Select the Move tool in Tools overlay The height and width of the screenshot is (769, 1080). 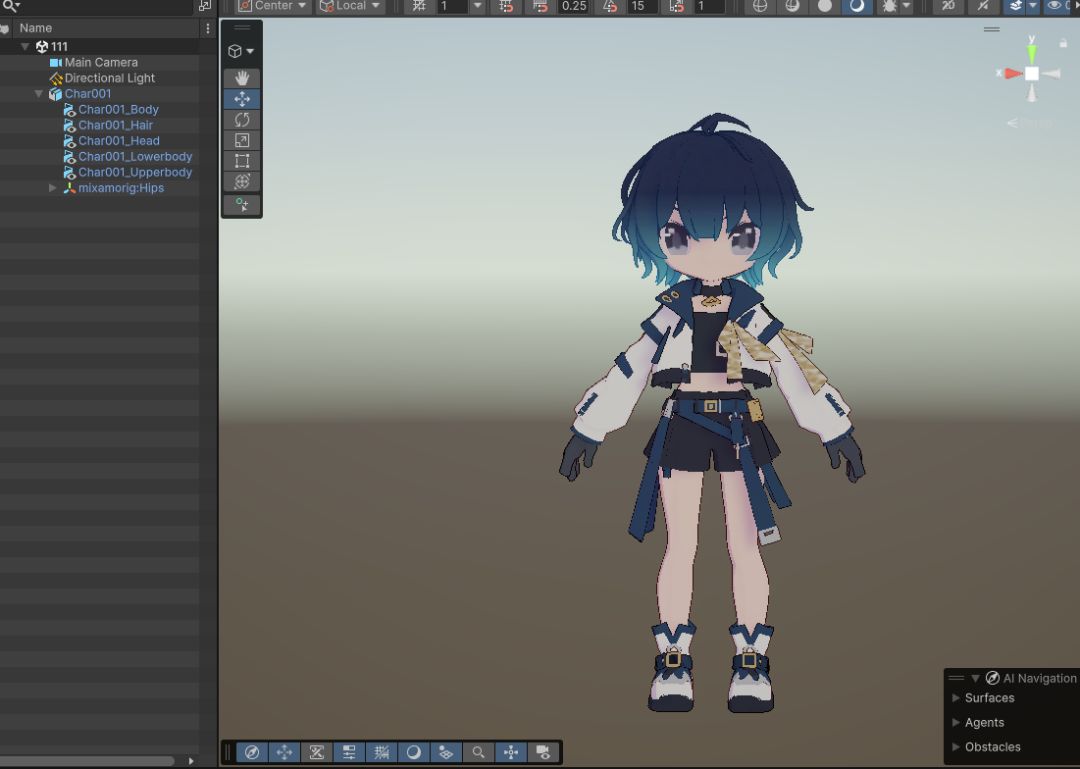[x=242, y=99]
